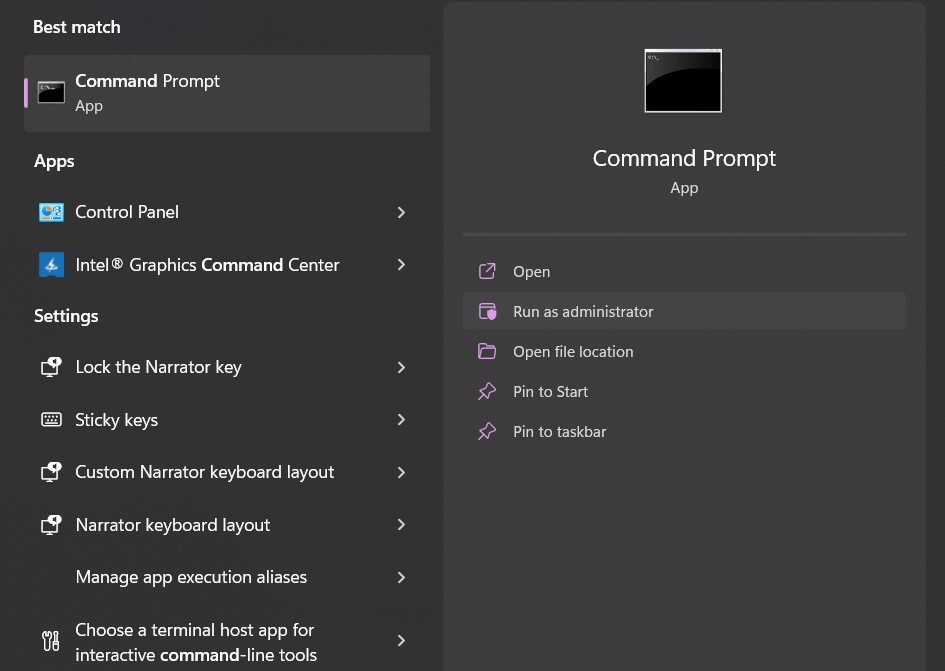This screenshot has height=671, width=945.
Task: Open the Command Prompt best match result
Action: (x=227, y=93)
